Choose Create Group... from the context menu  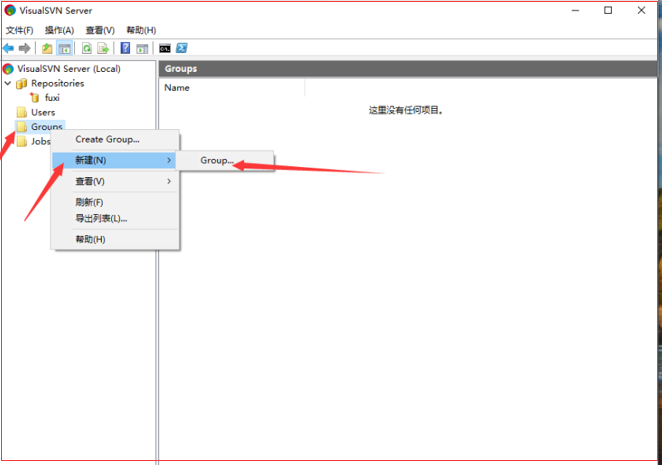[x=115, y=139]
